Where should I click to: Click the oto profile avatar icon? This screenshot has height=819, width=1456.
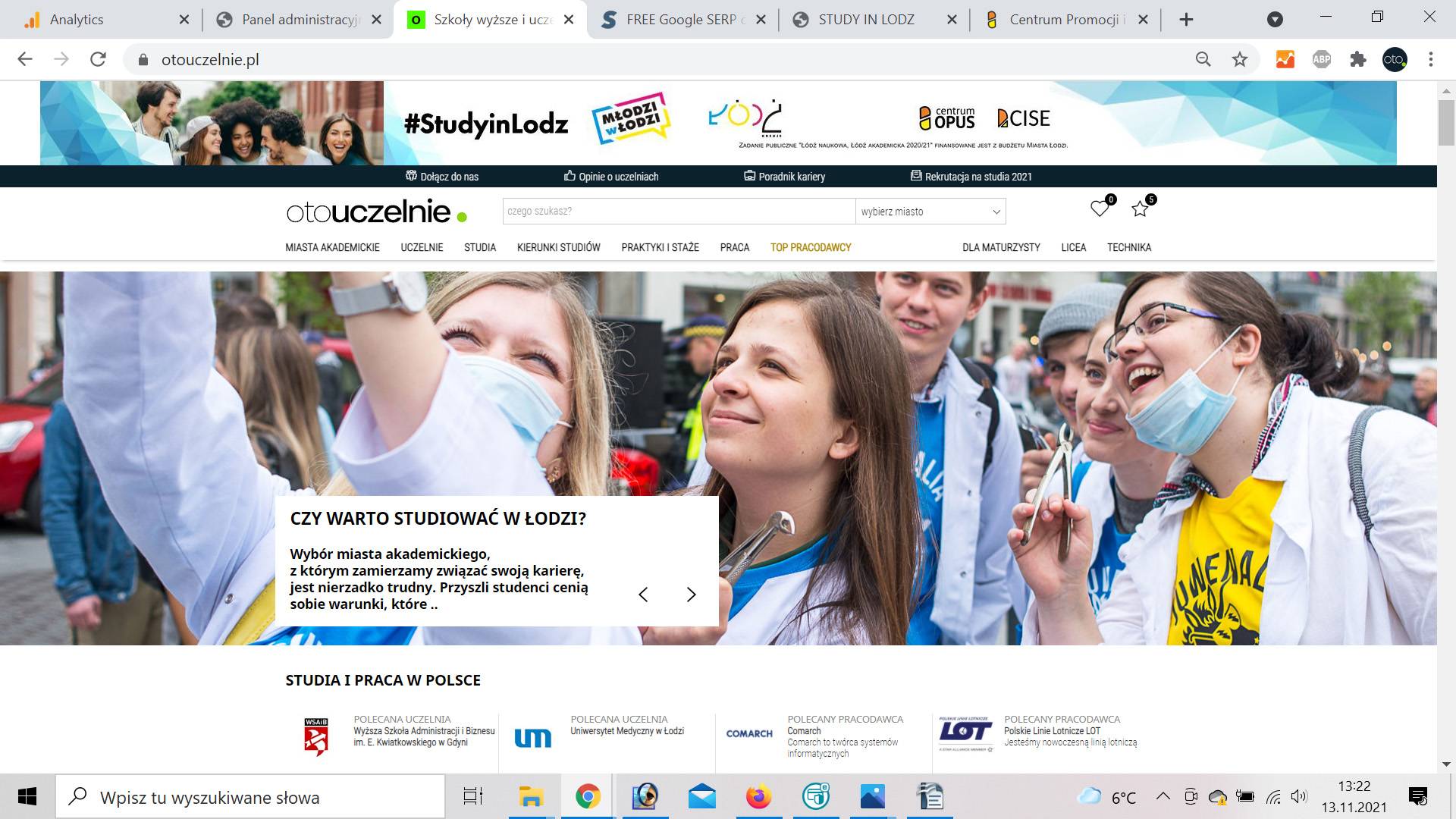point(1395,59)
